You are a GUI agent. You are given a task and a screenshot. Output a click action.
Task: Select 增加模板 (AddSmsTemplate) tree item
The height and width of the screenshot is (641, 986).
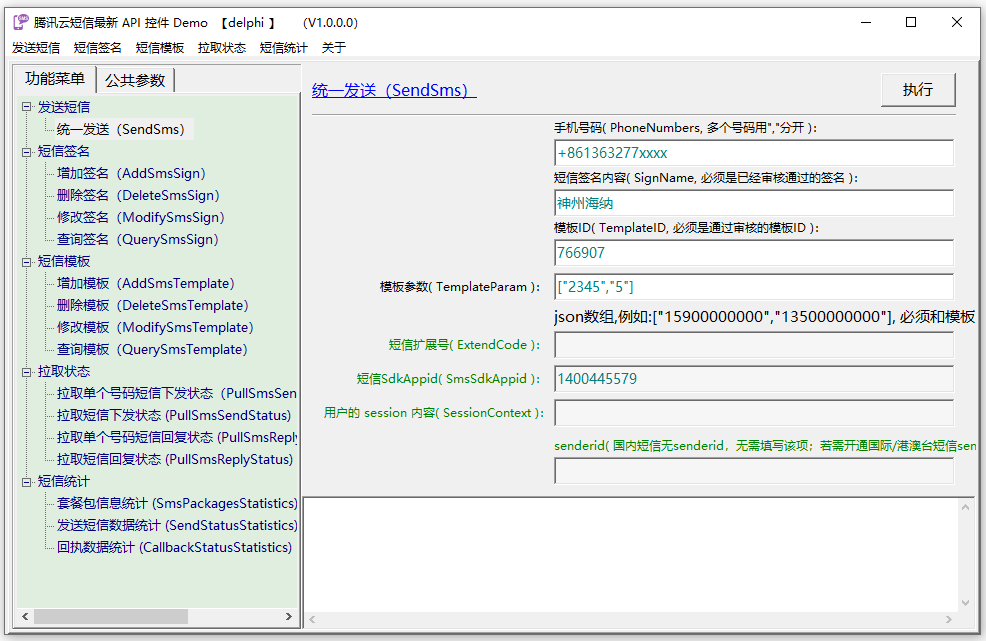(x=145, y=284)
